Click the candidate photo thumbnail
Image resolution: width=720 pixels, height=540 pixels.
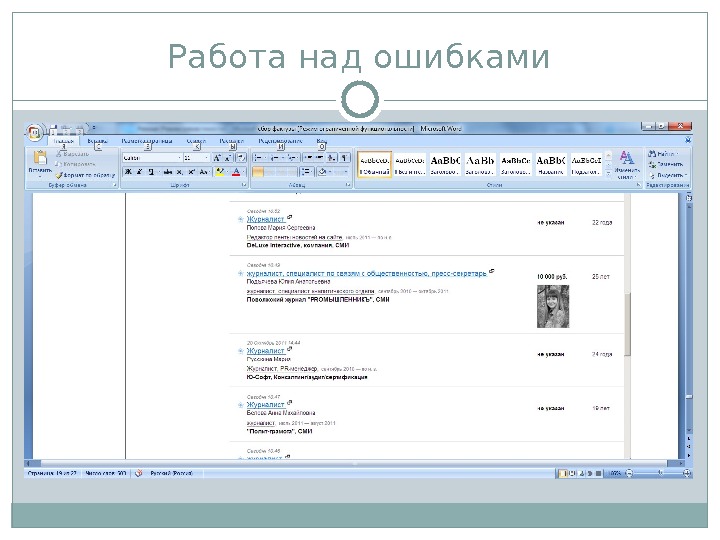(553, 306)
